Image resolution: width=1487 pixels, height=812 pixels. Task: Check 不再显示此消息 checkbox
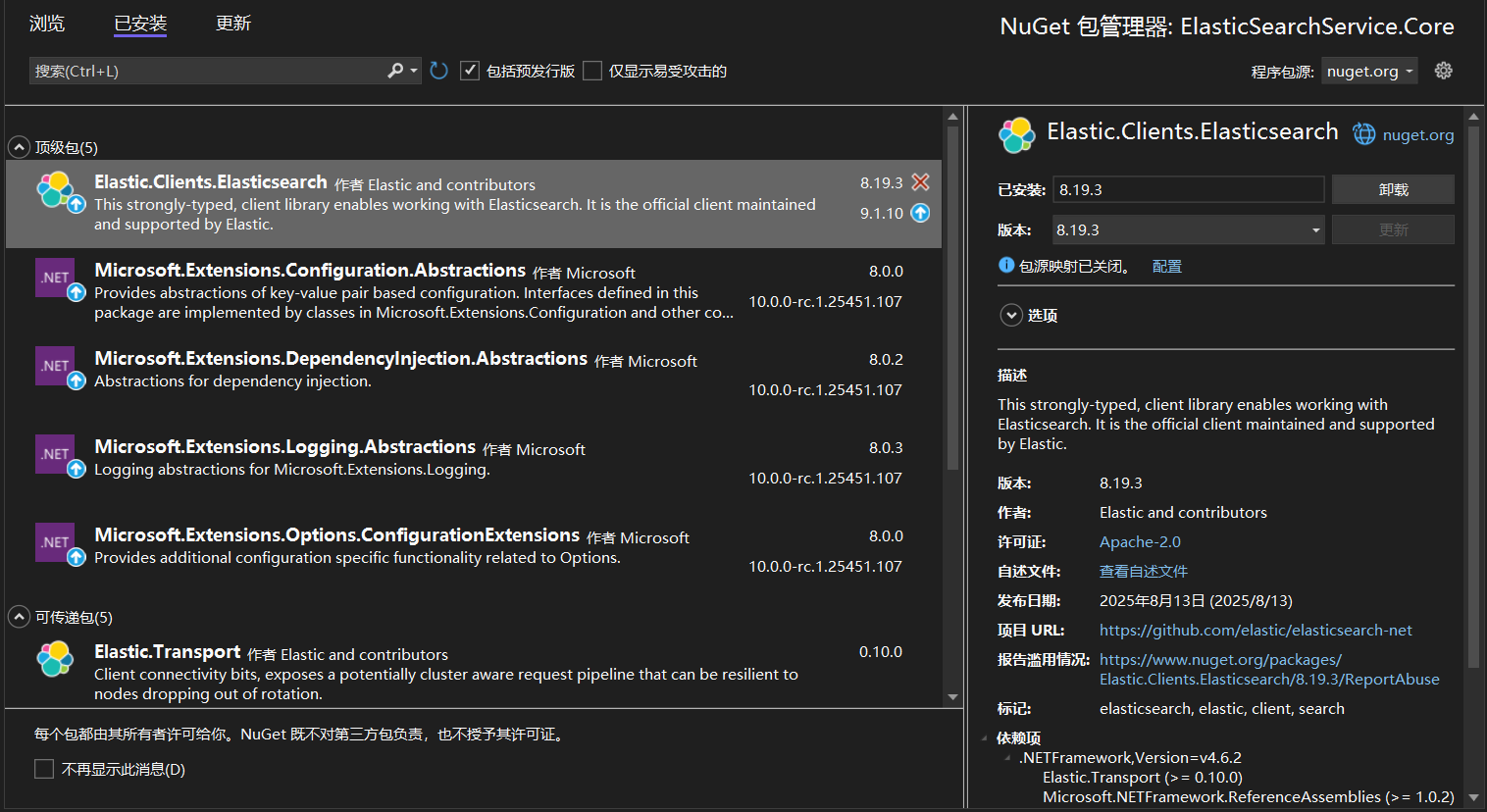coord(44,769)
